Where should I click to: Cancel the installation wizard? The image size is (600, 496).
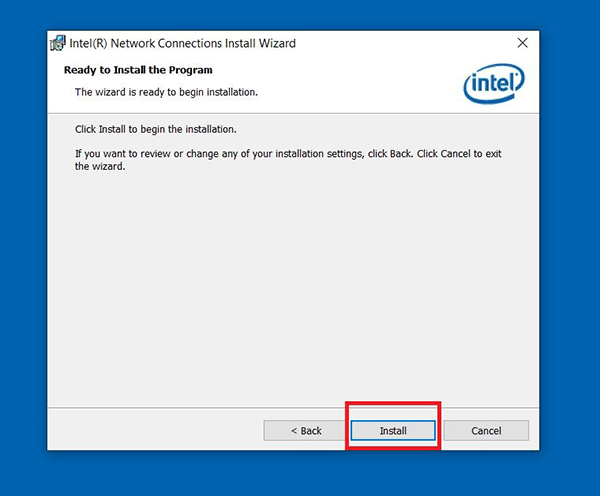point(486,431)
